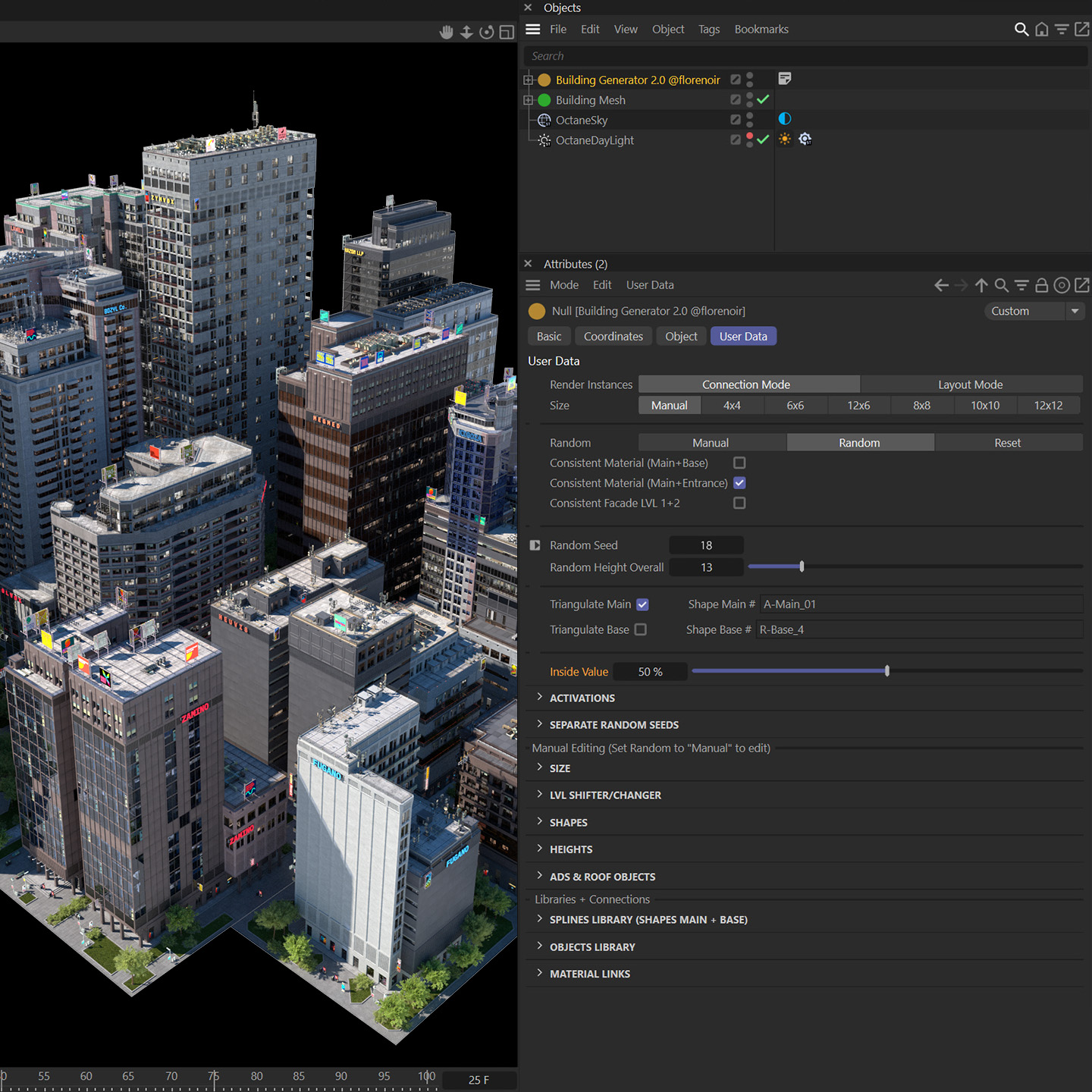Click the lock icon in Attributes toolbar
Screen dimensions: 1092x1092
(1042, 285)
